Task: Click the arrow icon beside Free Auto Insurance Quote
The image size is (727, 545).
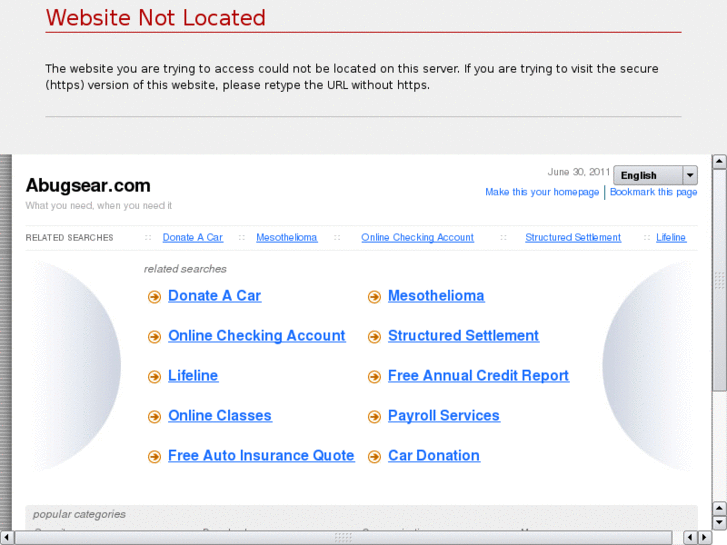Action: (x=154, y=456)
